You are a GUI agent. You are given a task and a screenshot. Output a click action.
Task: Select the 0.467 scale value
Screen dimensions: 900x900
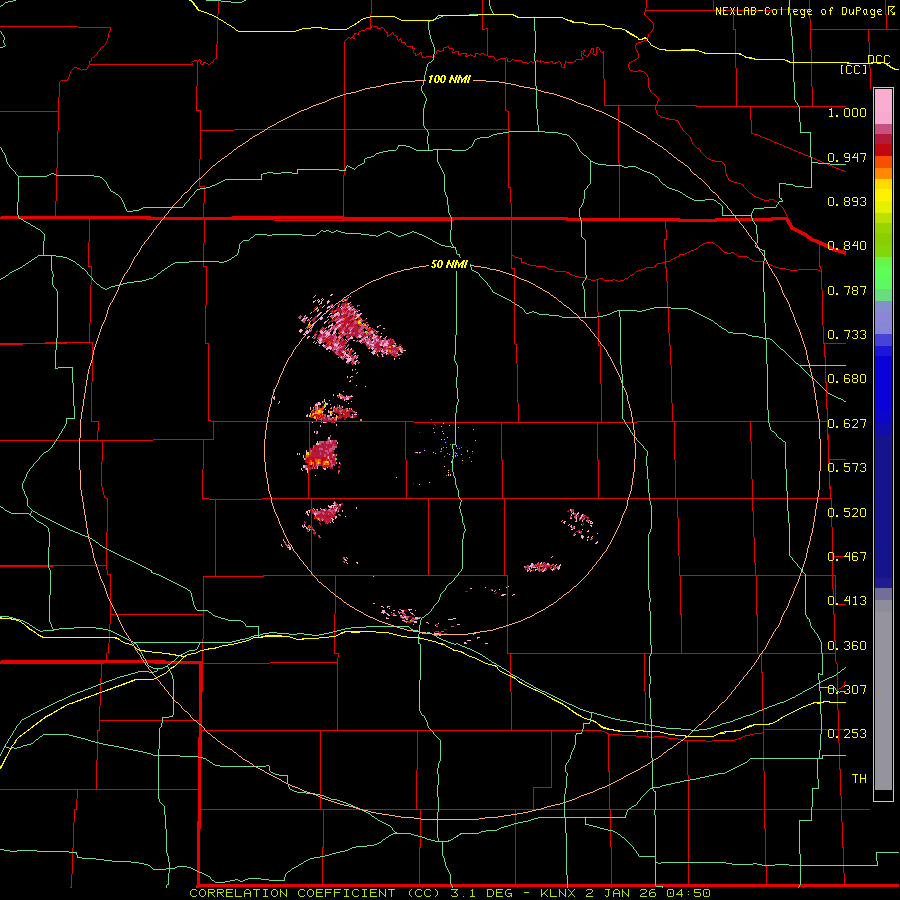(847, 557)
